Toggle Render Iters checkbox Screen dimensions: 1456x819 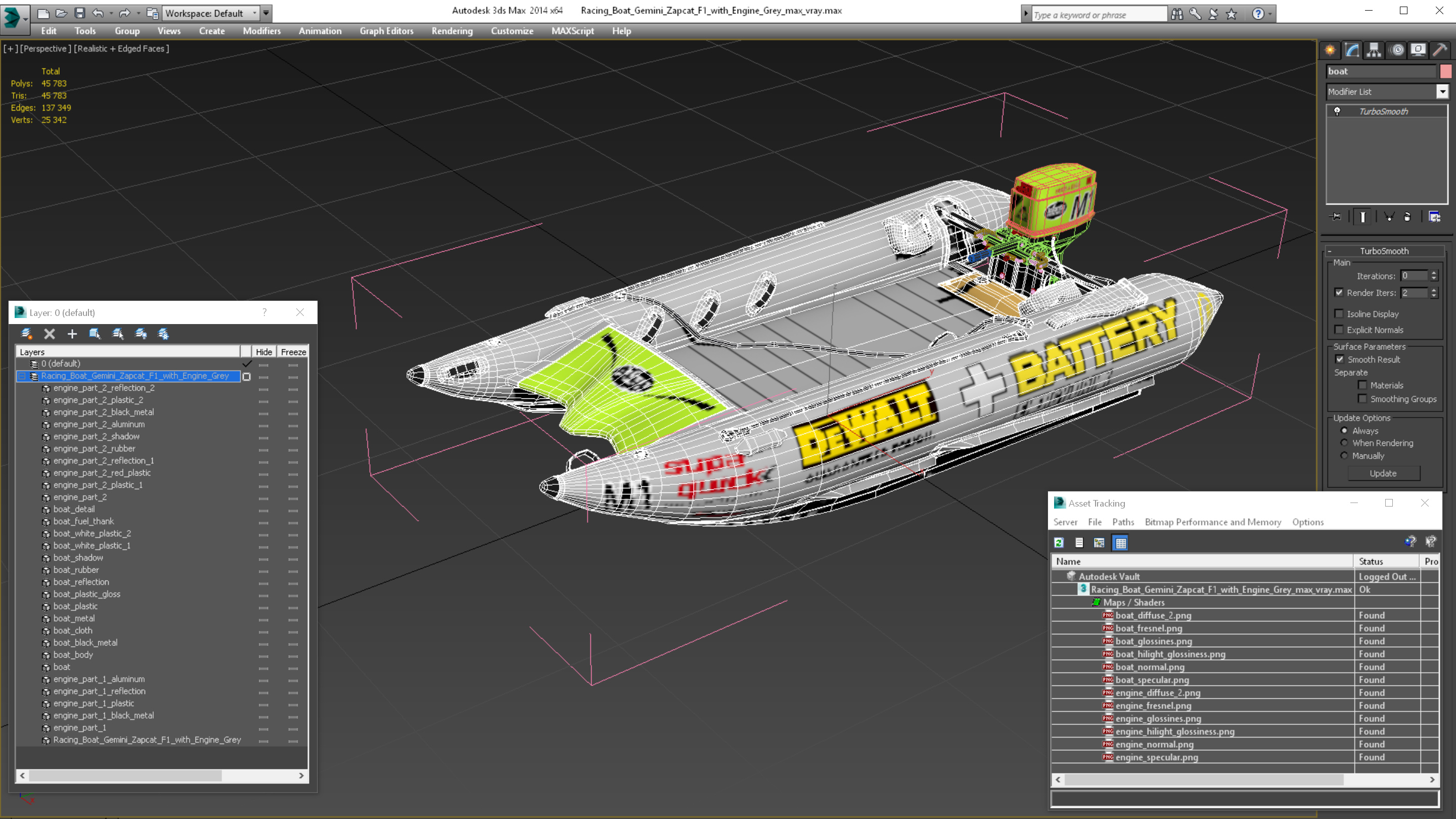pos(1339,292)
